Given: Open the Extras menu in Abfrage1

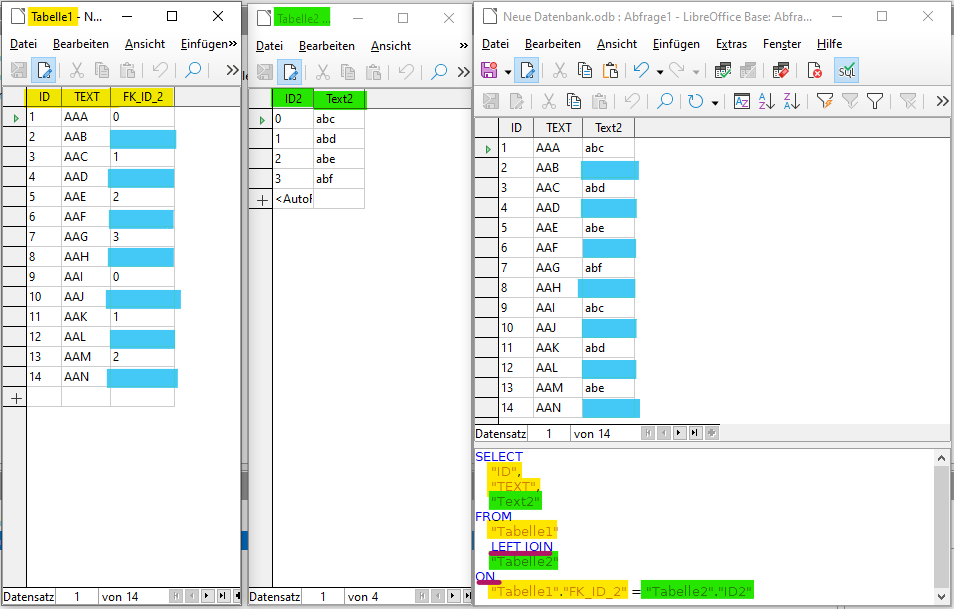Looking at the screenshot, I should [731, 44].
